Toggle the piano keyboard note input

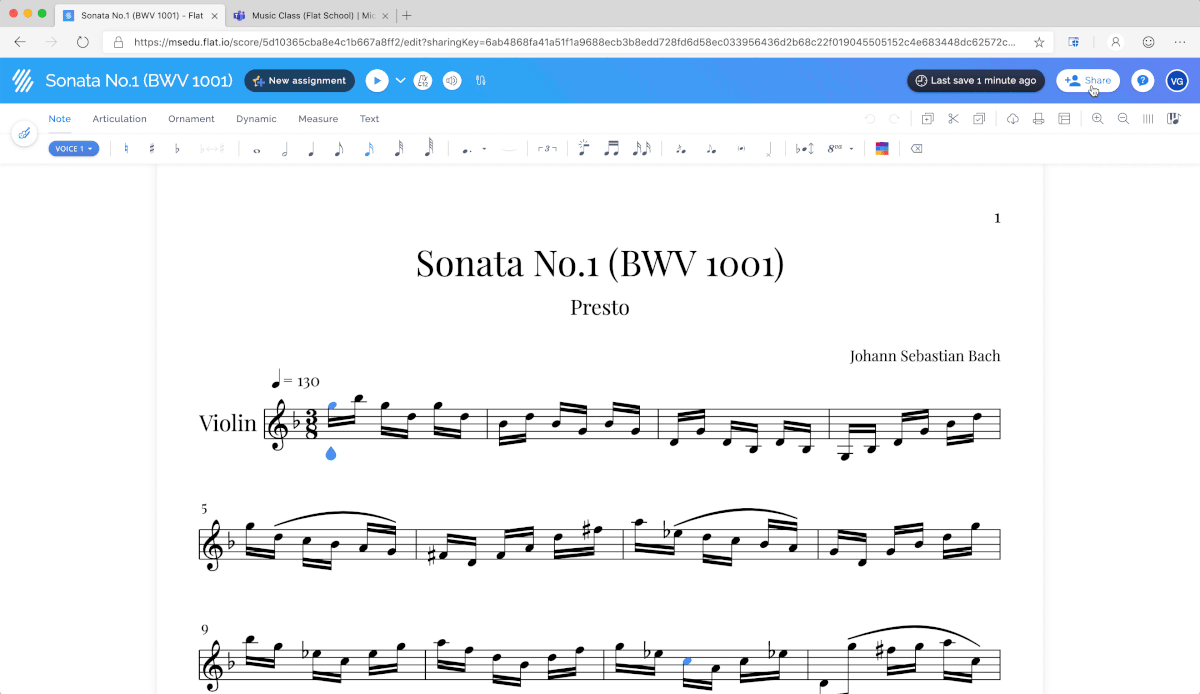coord(1173,119)
